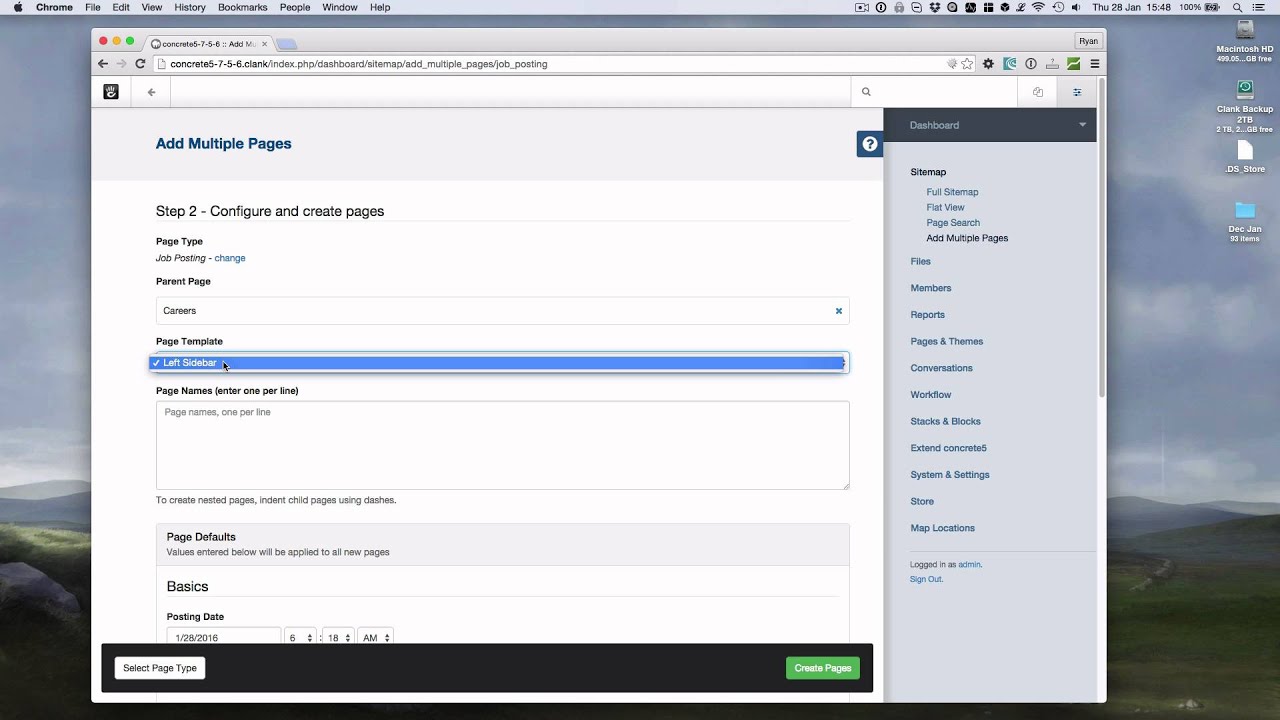Reload the page in Chrome
This screenshot has height=720, width=1280.
pos(140,64)
